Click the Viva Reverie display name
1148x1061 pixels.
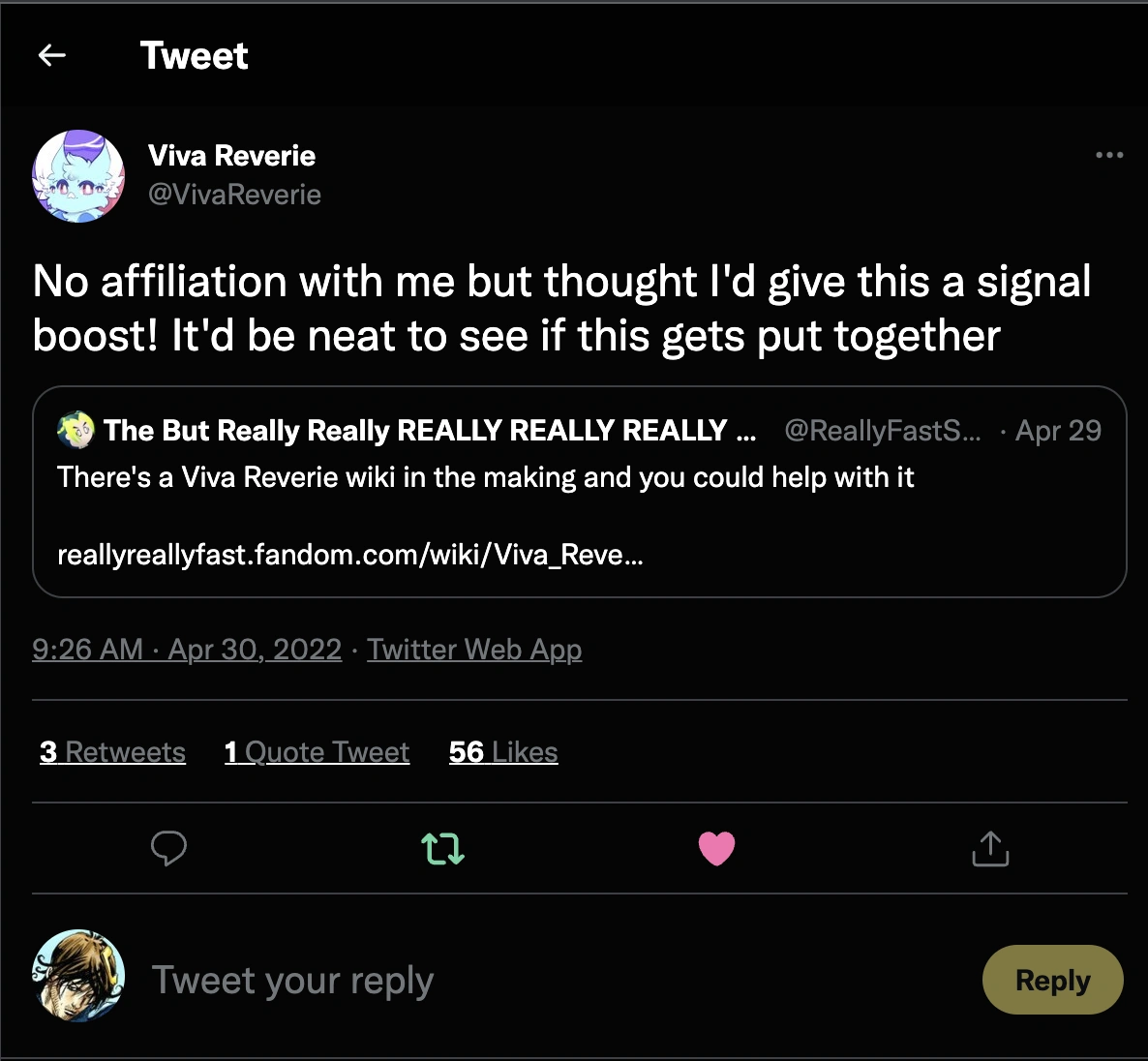coord(231,156)
